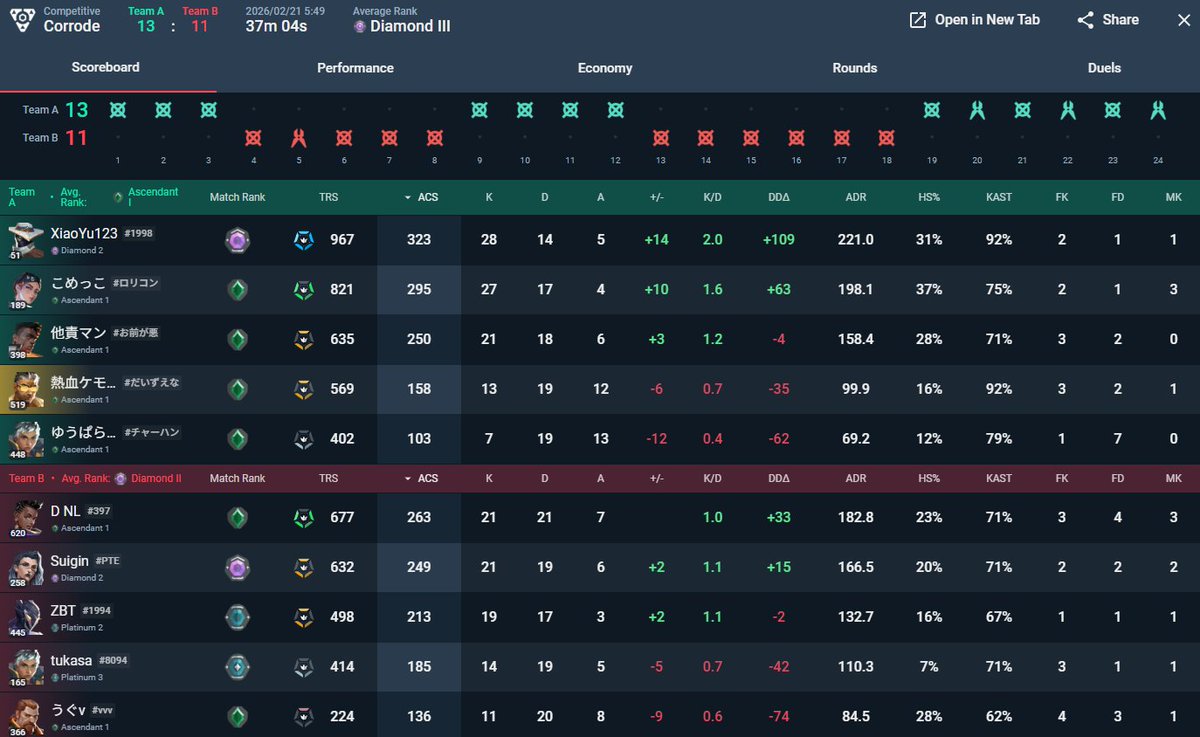This screenshot has width=1200, height=737.
Task: Select round 5 spike icon for Team B
Action: point(298,138)
